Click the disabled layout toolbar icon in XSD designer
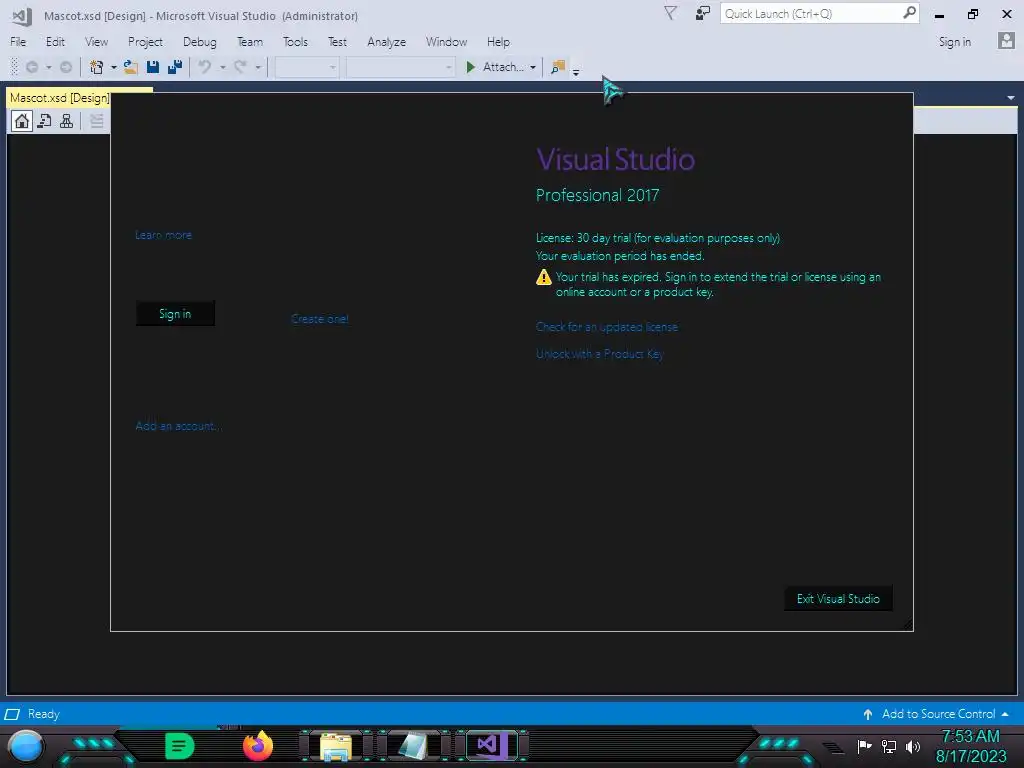The width and height of the screenshot is (1024, 768). tap(97, 121)
